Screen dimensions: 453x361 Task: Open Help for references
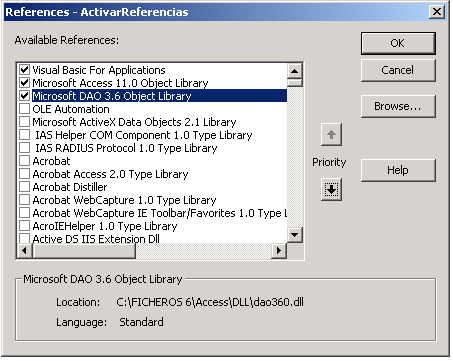click(x=398, y=170)
